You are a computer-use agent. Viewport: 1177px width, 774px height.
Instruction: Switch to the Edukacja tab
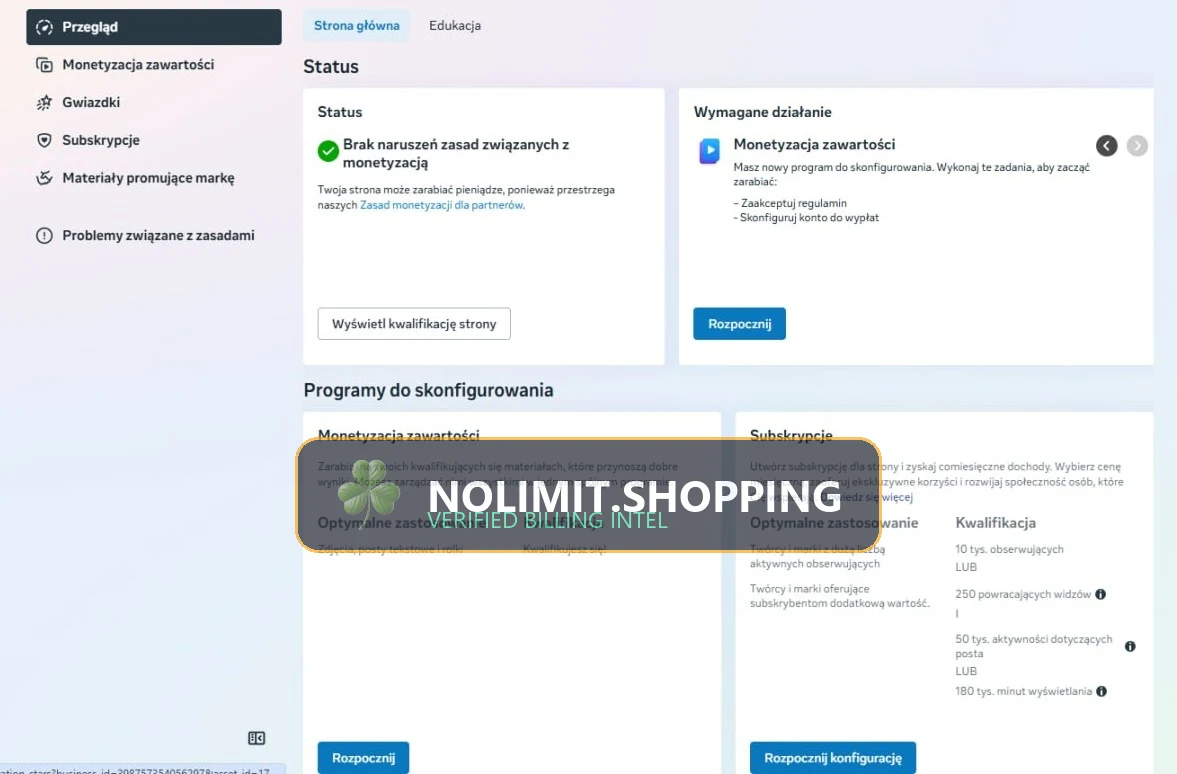click(455, 26)
